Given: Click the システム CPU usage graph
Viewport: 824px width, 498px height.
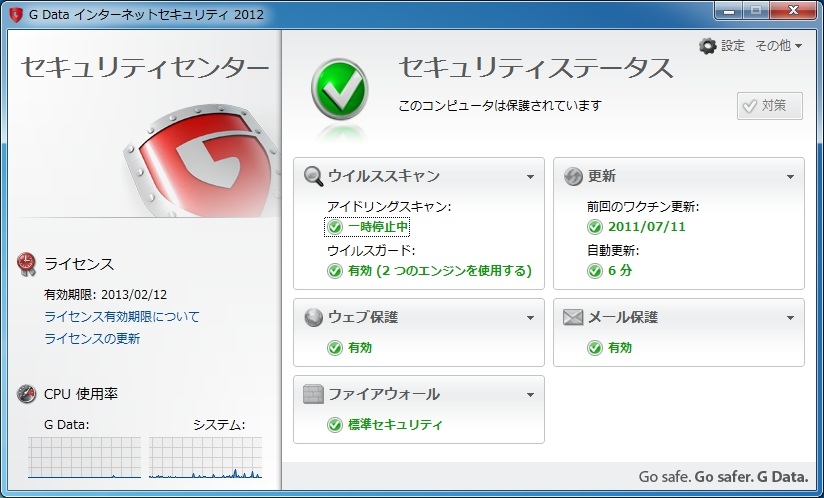Looking at the screenshot, I should click(x=205, y=458).
